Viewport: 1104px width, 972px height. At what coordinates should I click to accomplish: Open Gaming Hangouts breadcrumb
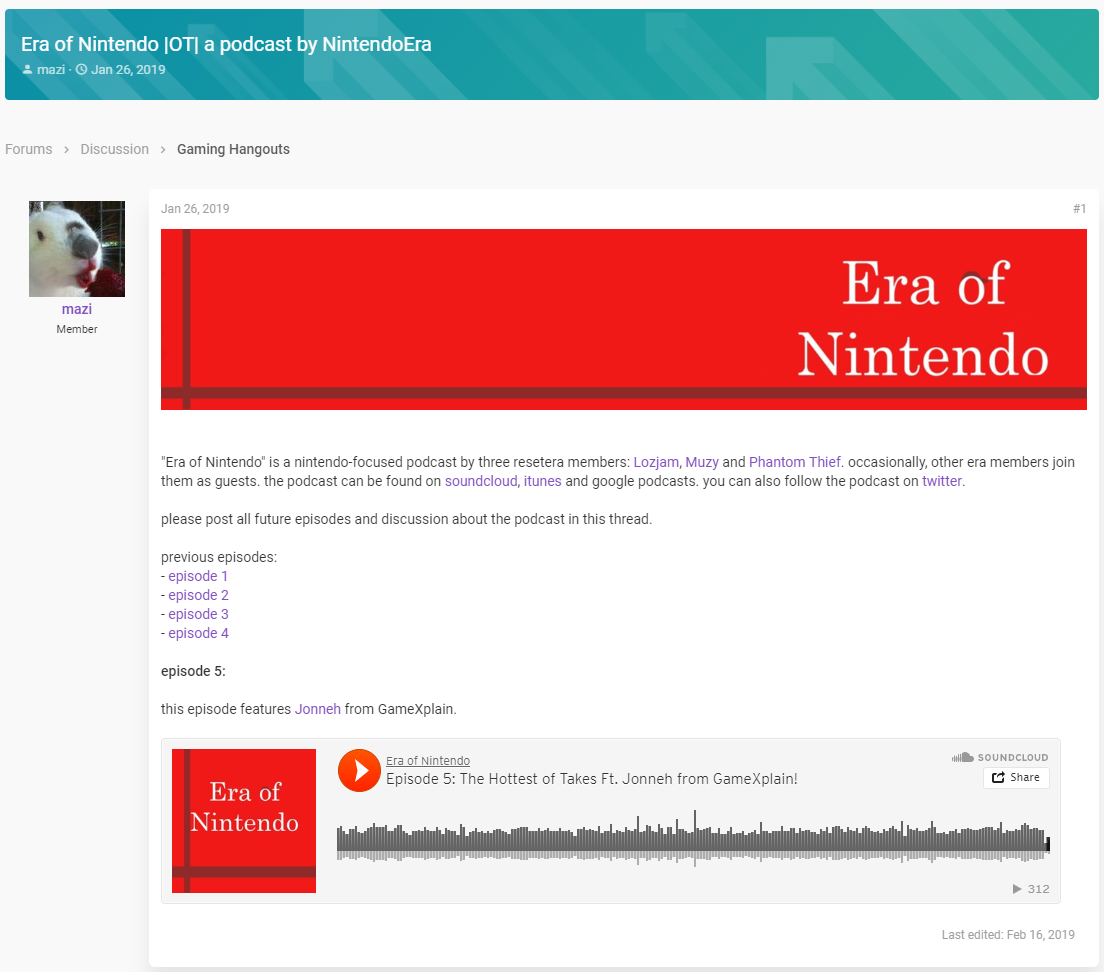coord(233,149)
